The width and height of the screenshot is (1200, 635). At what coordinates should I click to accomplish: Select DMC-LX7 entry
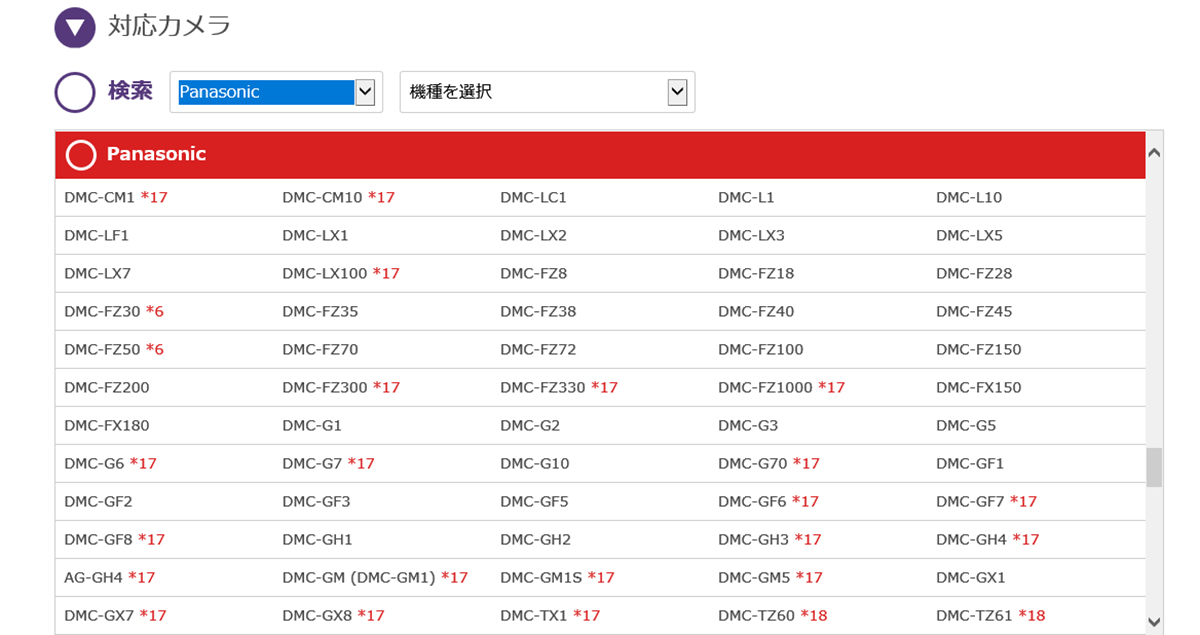point(97,274)
